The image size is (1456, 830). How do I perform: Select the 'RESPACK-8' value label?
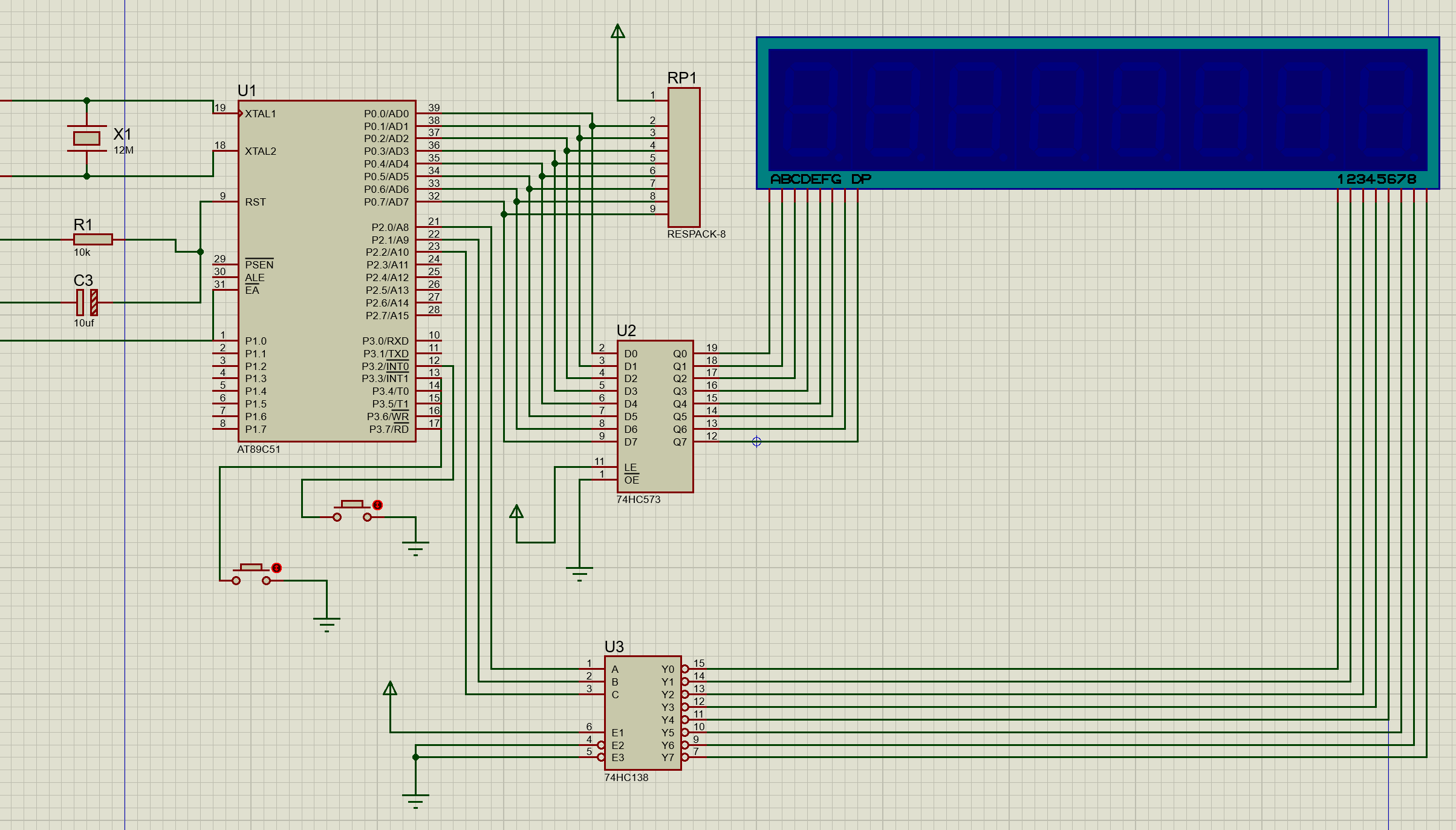697,234
